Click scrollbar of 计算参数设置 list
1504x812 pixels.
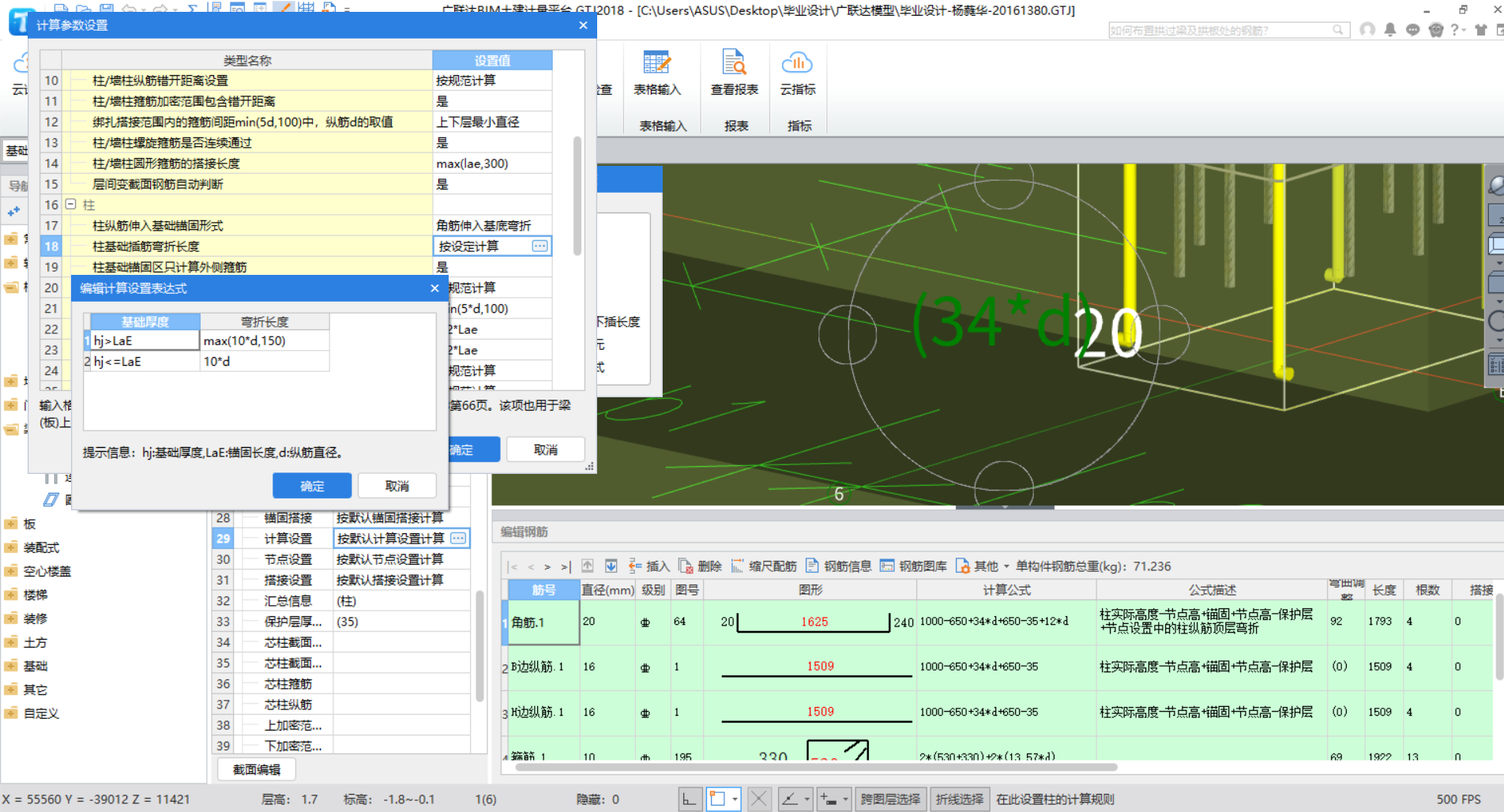[577, 196]
